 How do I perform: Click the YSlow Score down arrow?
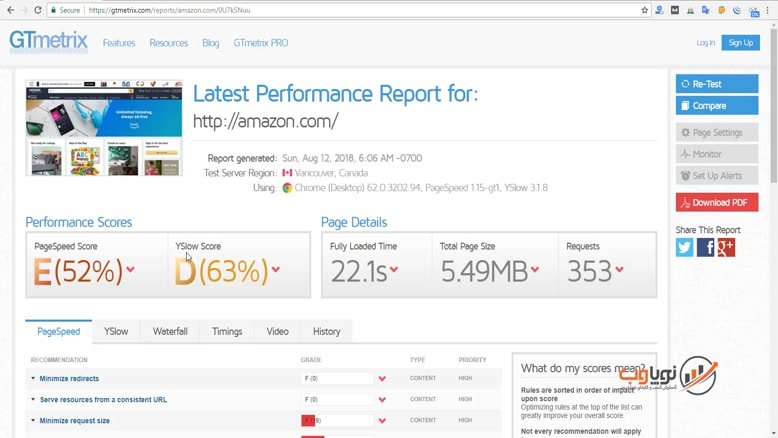pyautogui.click(x=276, y=269)
